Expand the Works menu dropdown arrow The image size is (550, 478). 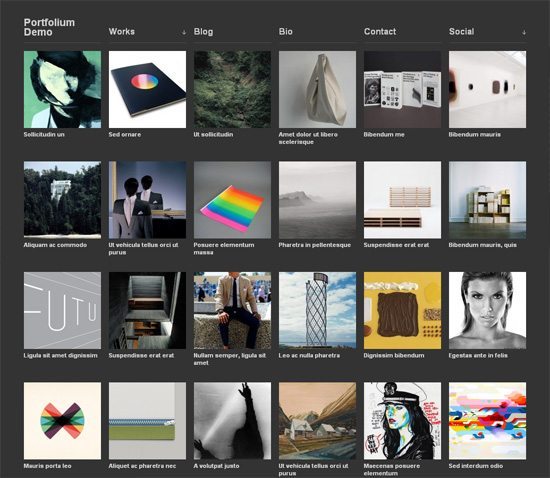pos(184,32)
